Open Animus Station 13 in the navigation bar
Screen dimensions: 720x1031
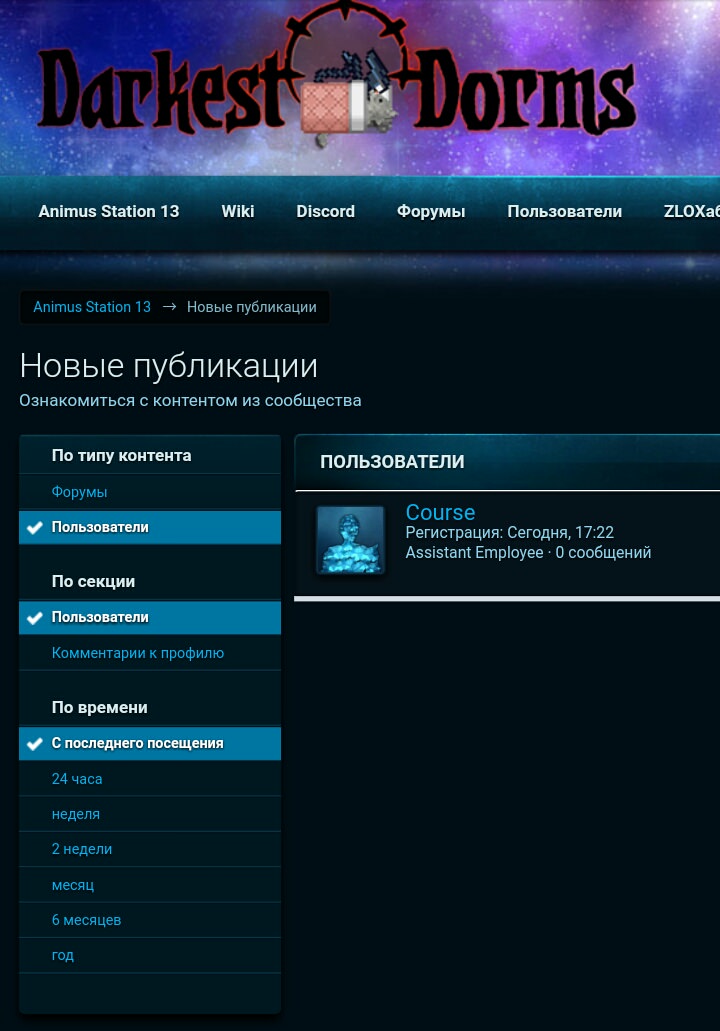coord(108,211)
